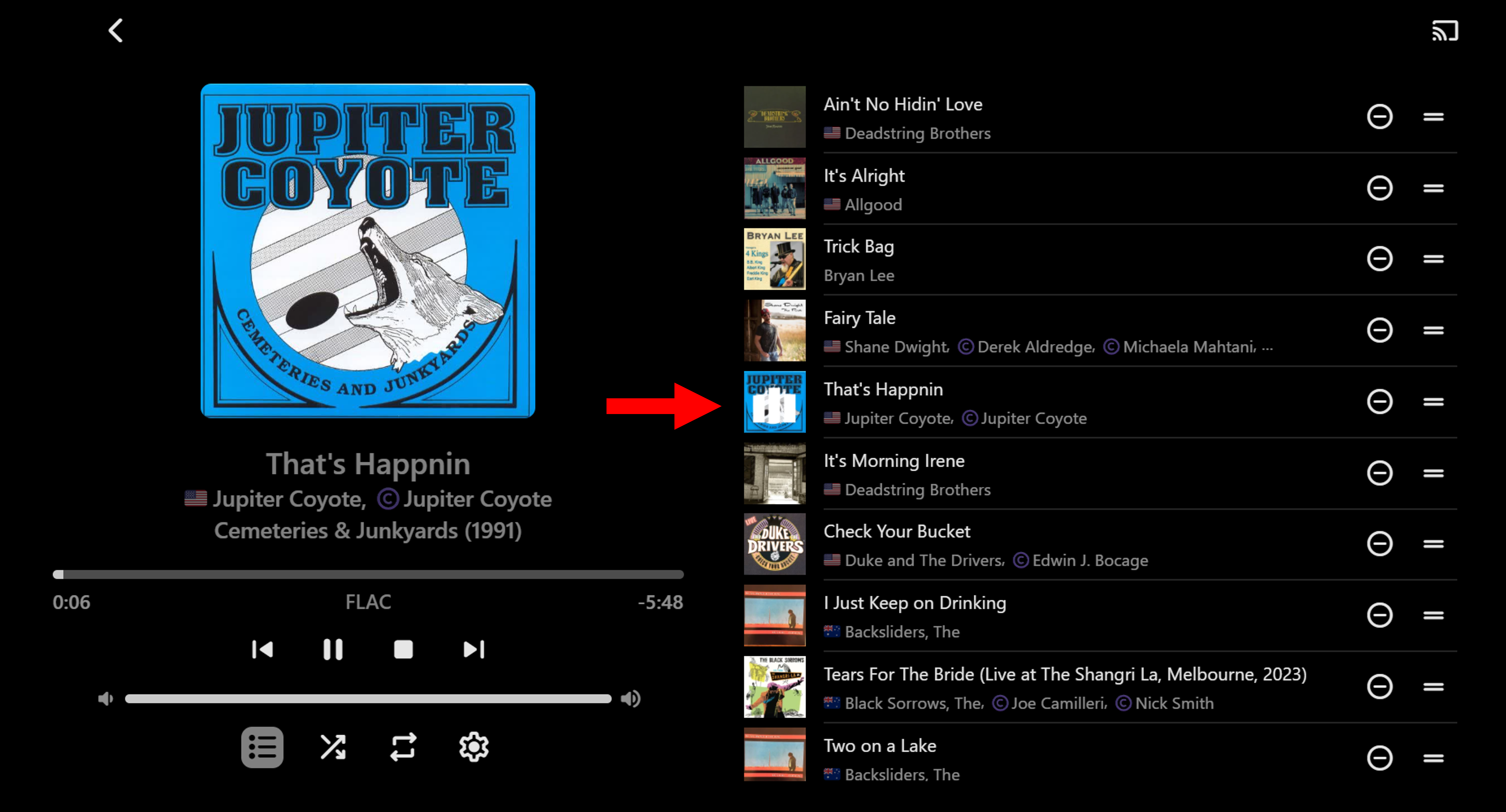Select the It's Alright album thumbnail
This screenshot has height=812, width=1506.
tap(775, 188)
